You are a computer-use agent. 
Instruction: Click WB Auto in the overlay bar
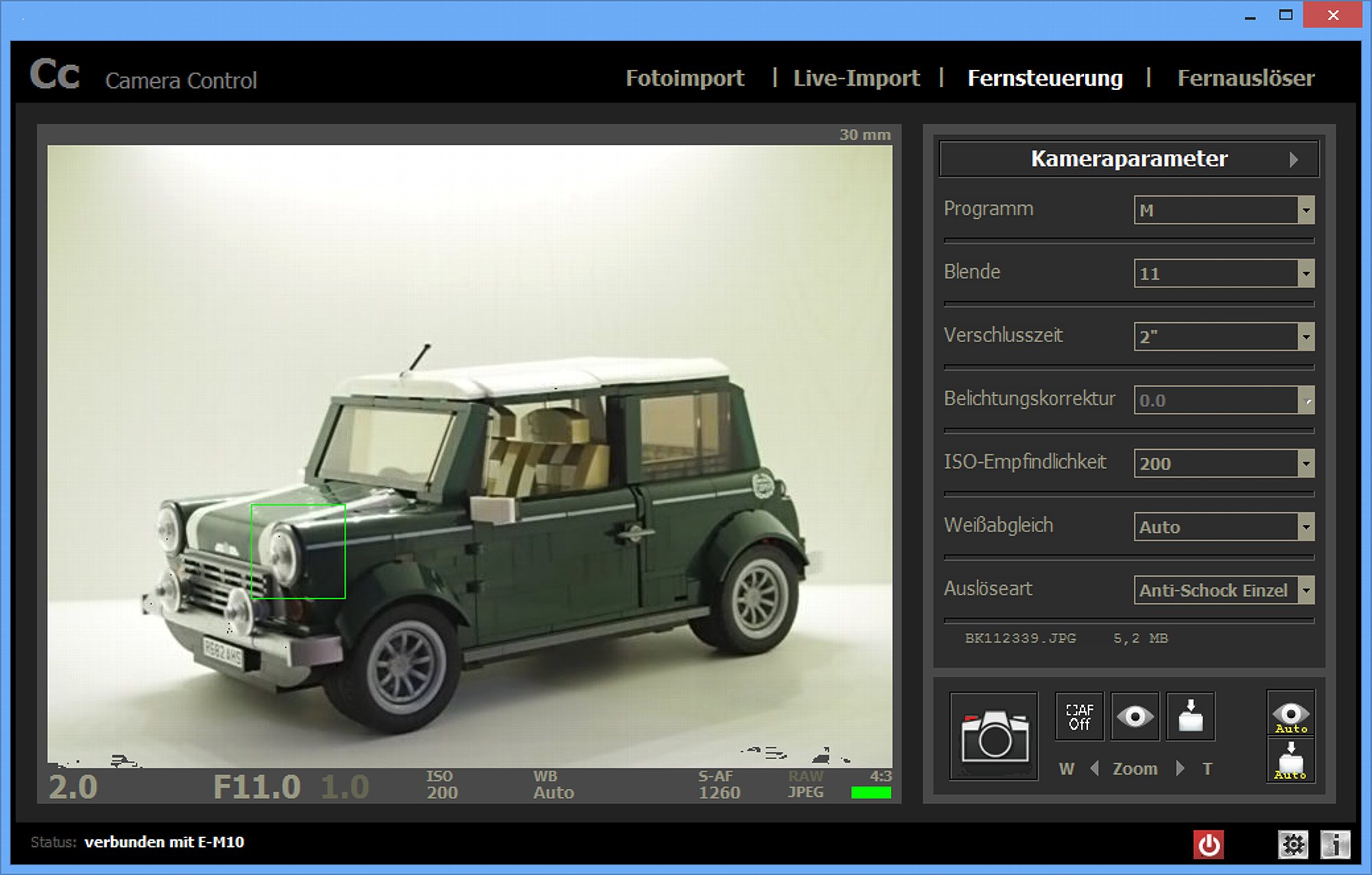pyautogui.click(x=553, y=784)
